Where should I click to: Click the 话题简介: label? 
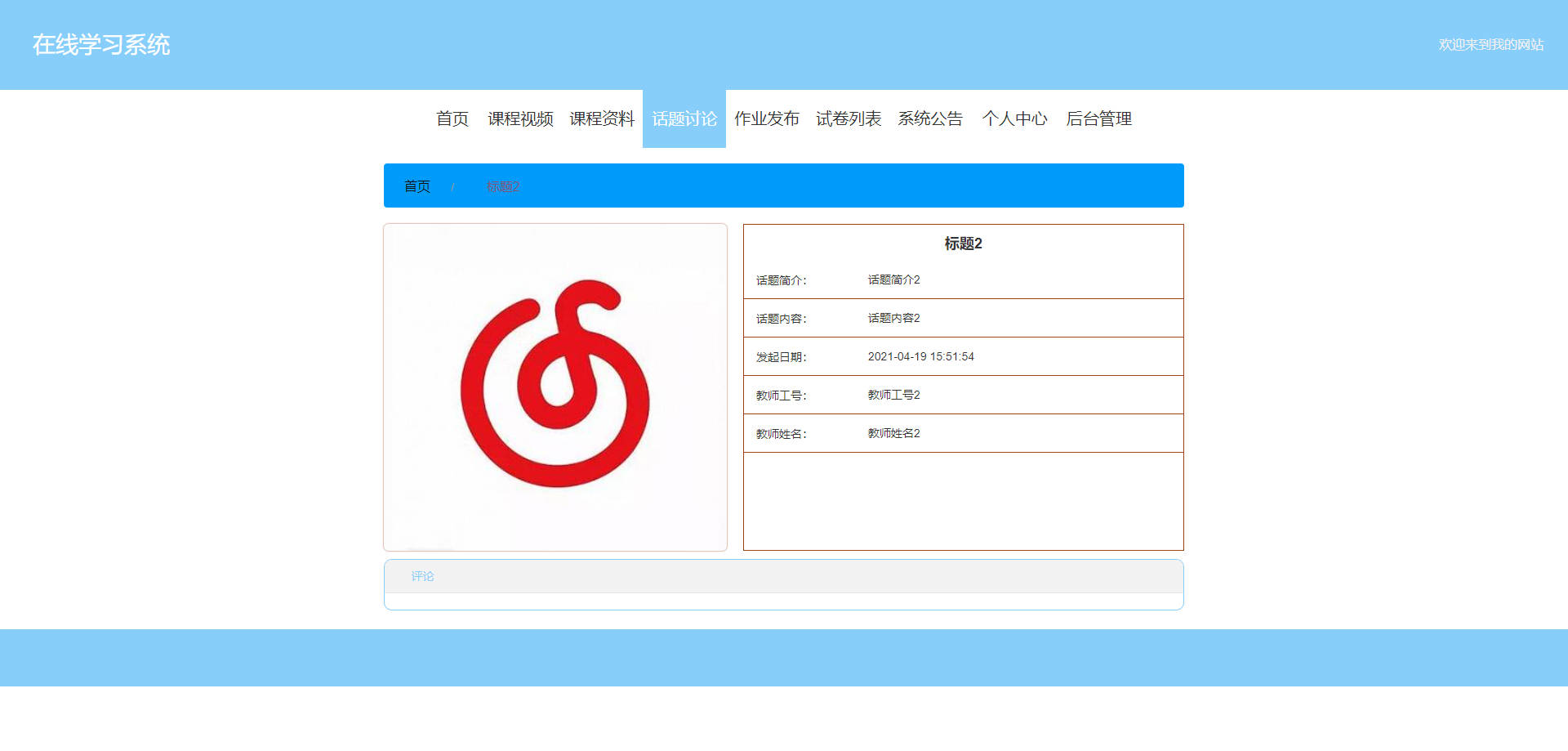click(x=781, y=280)
